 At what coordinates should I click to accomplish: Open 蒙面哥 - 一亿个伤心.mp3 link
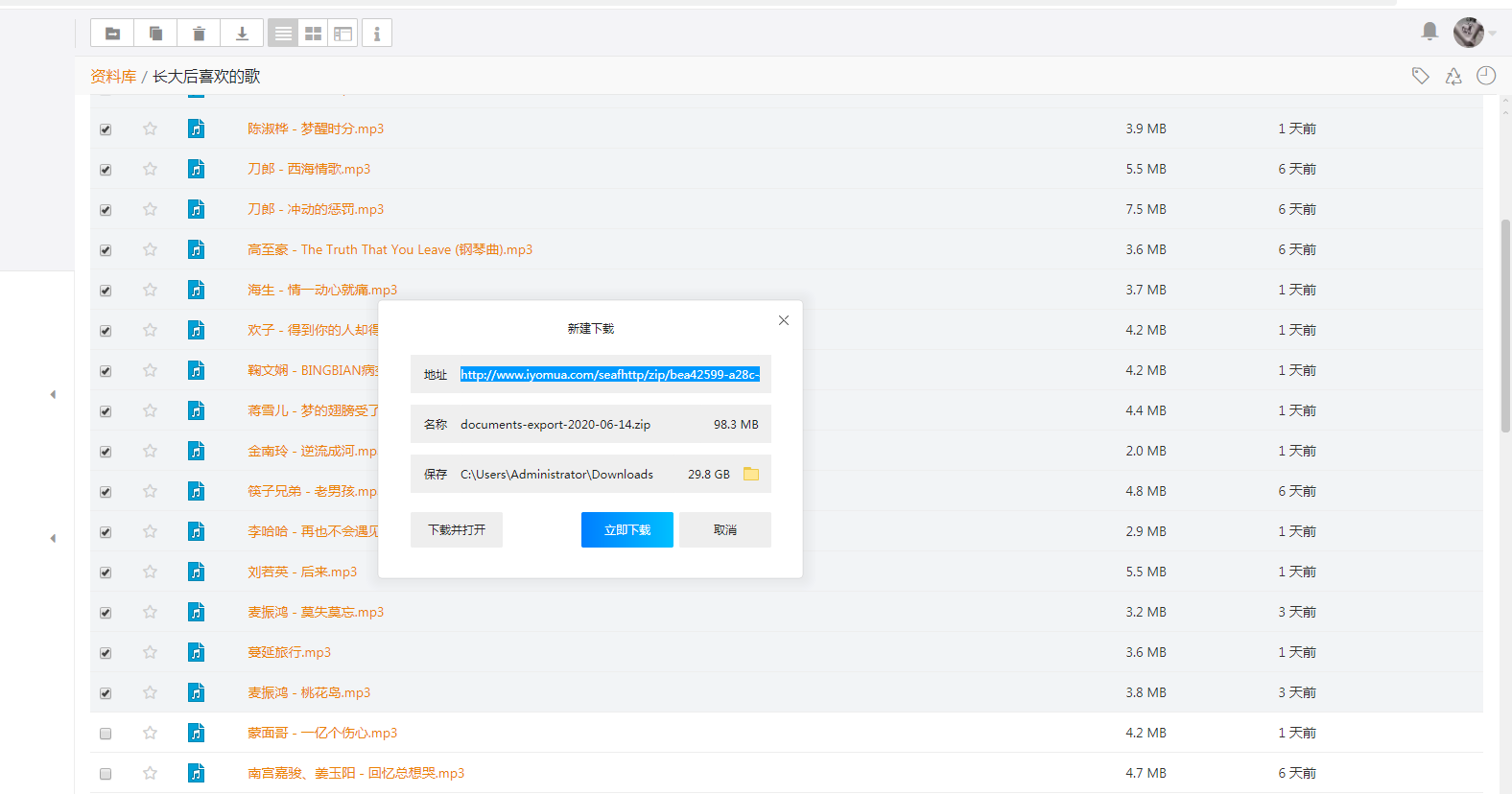322,733
